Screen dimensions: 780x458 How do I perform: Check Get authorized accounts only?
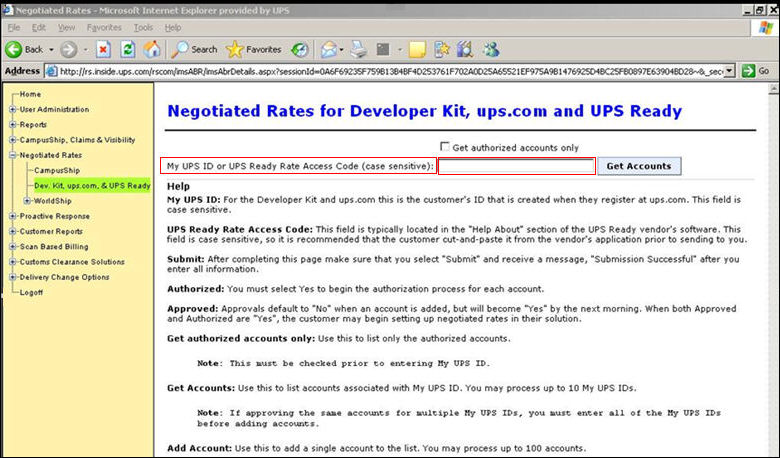click(x=445, y=147)
